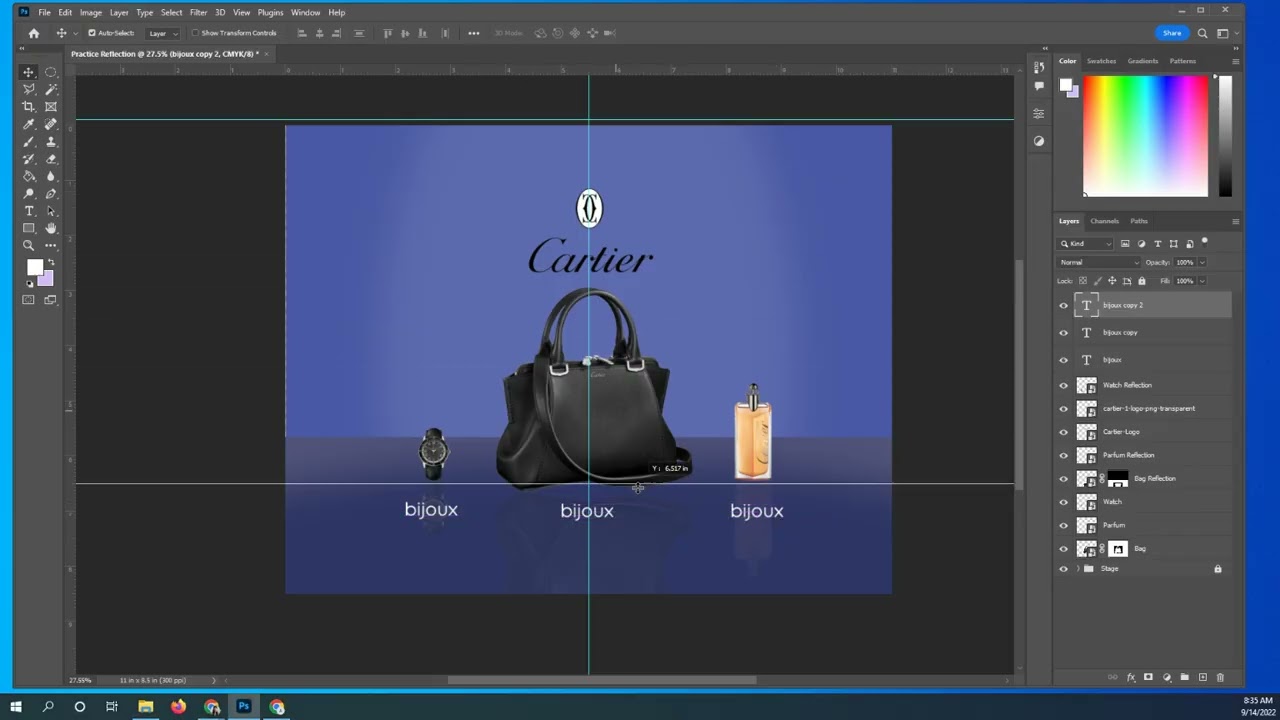
Task: Click the Home icon in options bar
Action: pyautogui.click(x=33, y=33)
